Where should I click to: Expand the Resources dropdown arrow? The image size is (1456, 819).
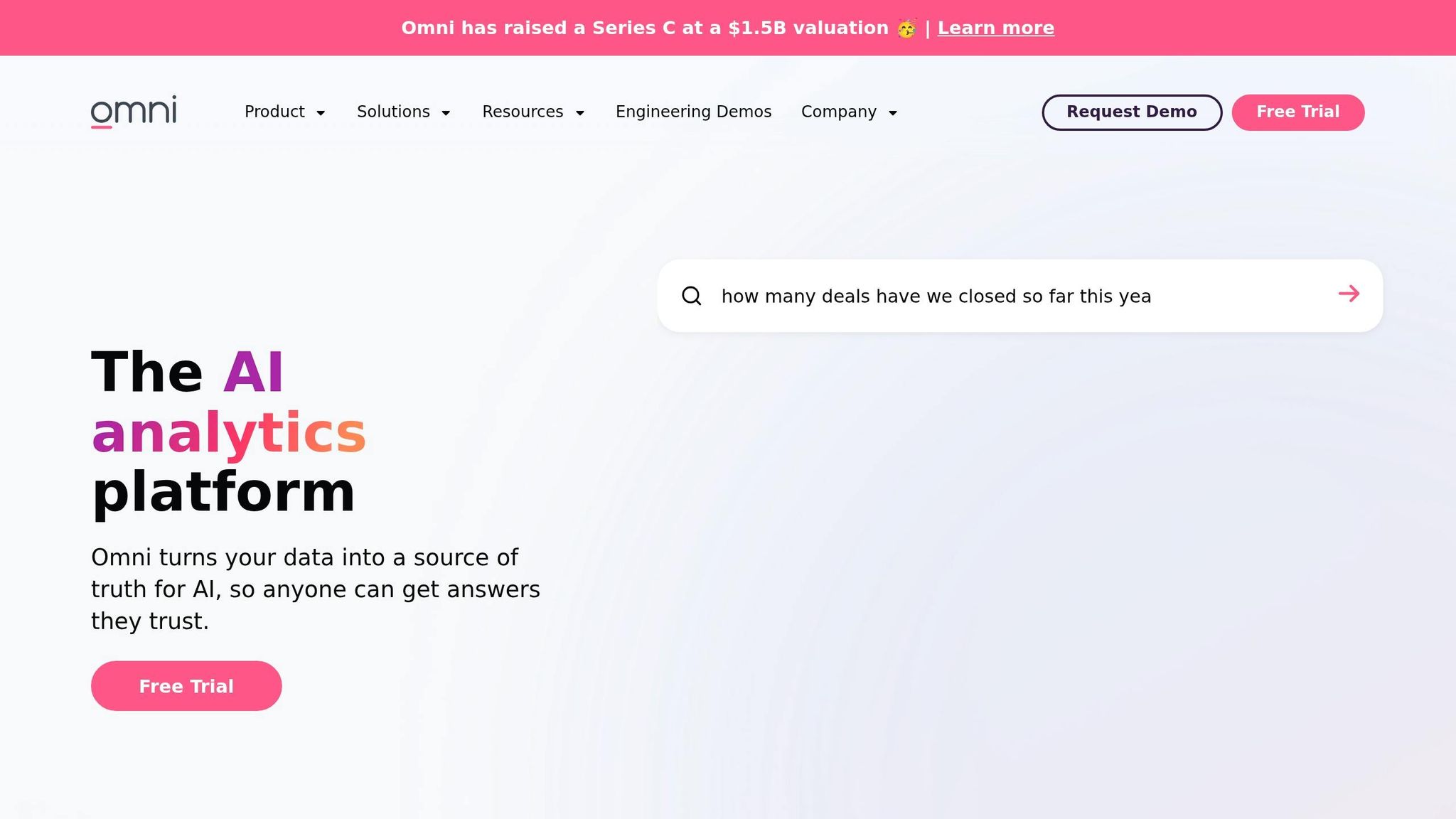579,113
